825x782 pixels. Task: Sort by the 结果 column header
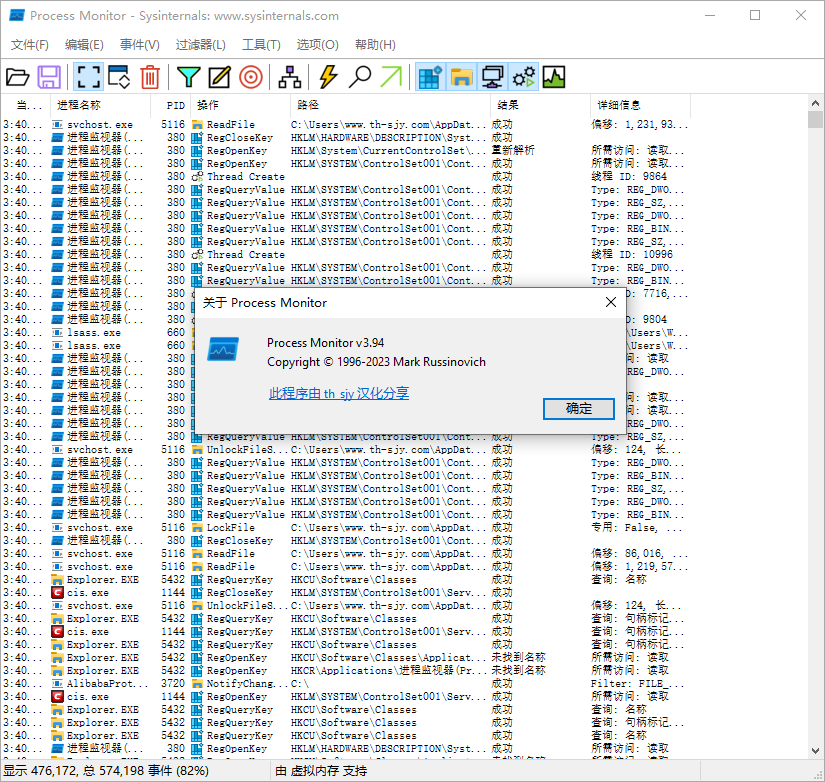click(540, 105)
